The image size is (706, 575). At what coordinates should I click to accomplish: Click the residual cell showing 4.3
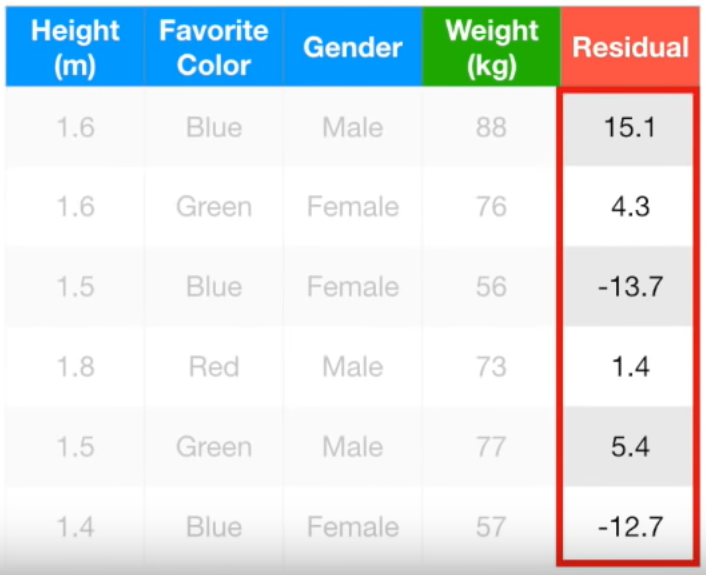(x=629, y=206)
